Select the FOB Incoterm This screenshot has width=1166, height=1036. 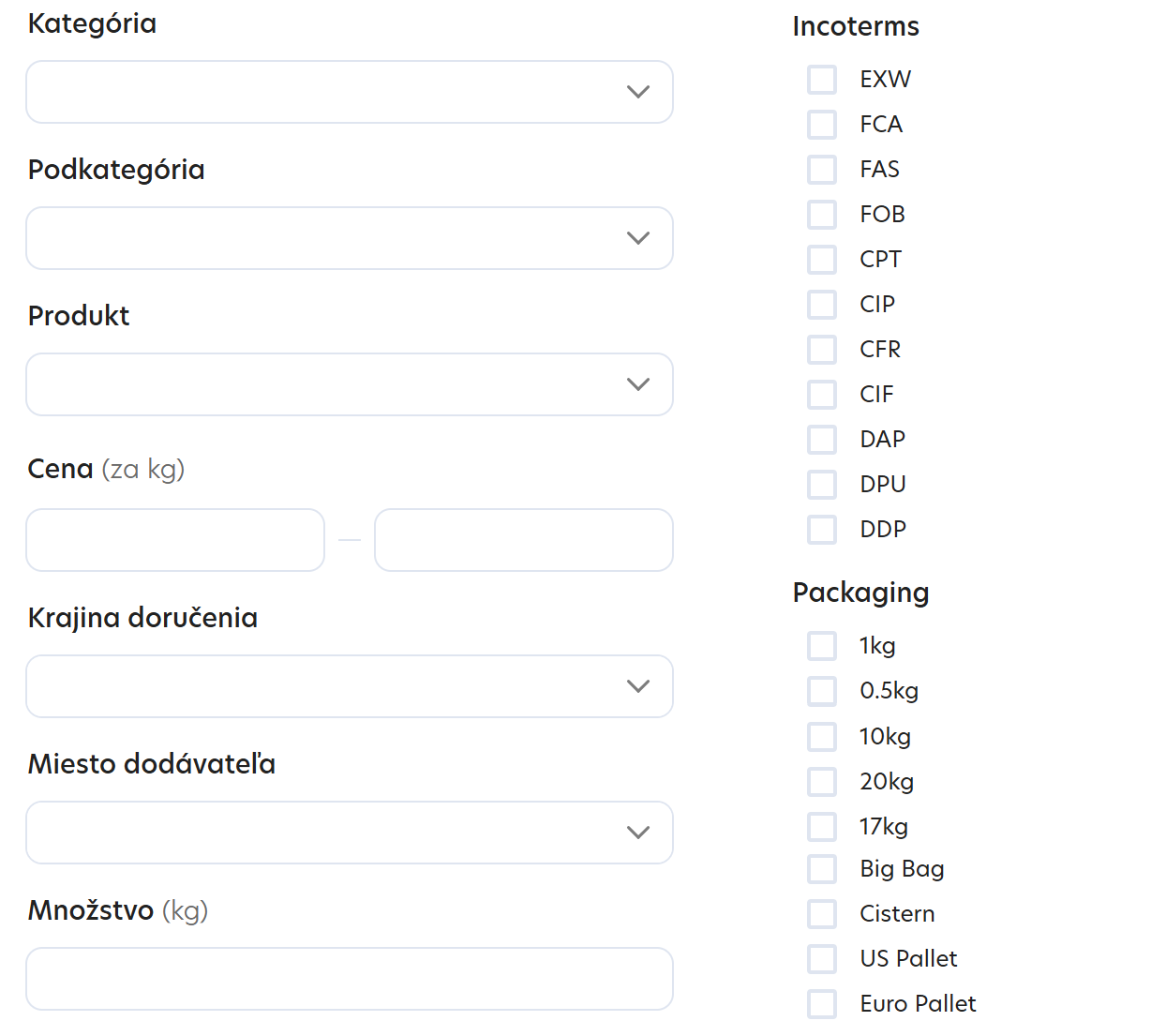[x=822, y=214]
